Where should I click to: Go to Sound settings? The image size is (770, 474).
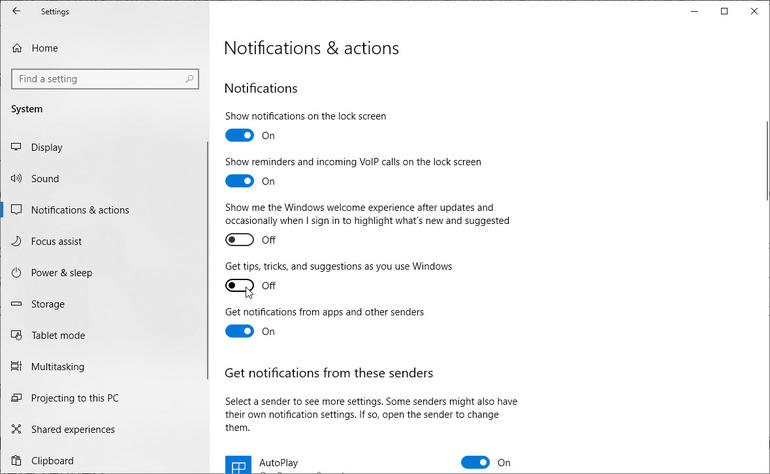[x=45, y=179]
